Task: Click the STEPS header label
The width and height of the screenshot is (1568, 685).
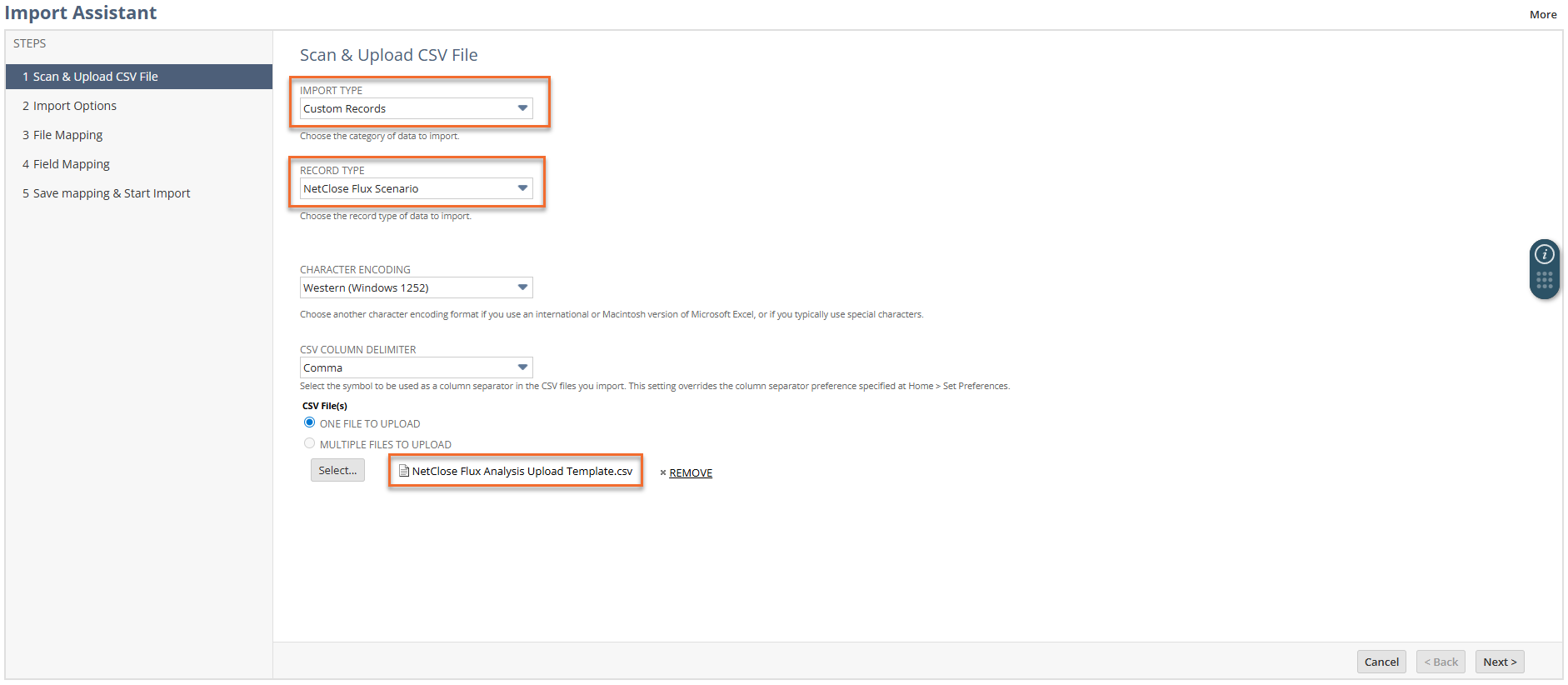Action: 30,43
